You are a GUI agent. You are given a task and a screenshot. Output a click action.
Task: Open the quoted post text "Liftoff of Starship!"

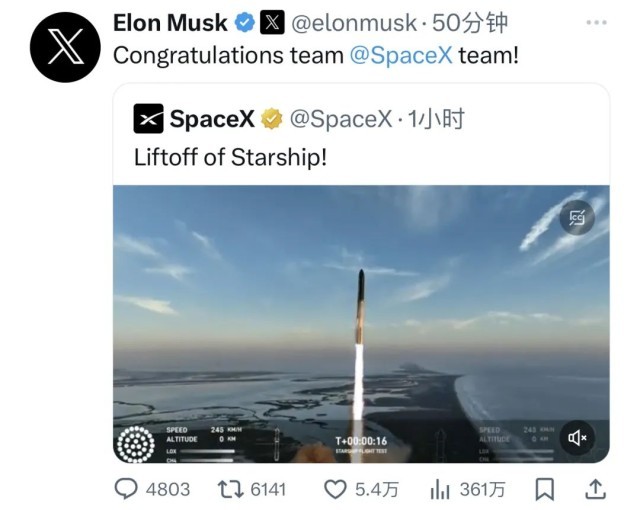[x=230, y=157]
